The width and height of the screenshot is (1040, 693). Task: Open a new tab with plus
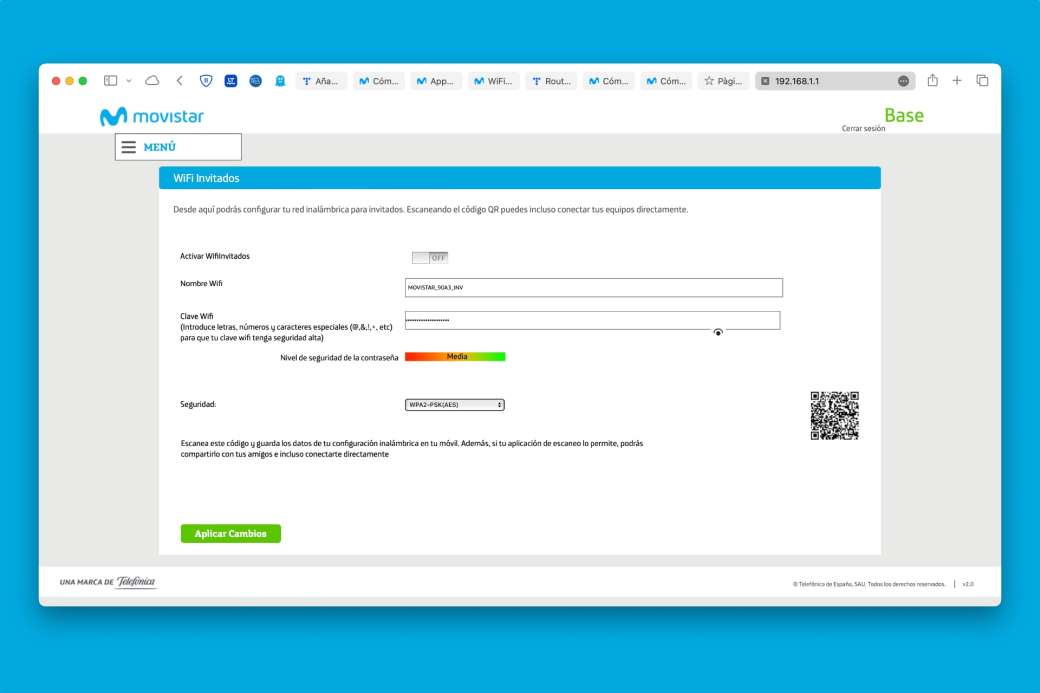(957, 81)
